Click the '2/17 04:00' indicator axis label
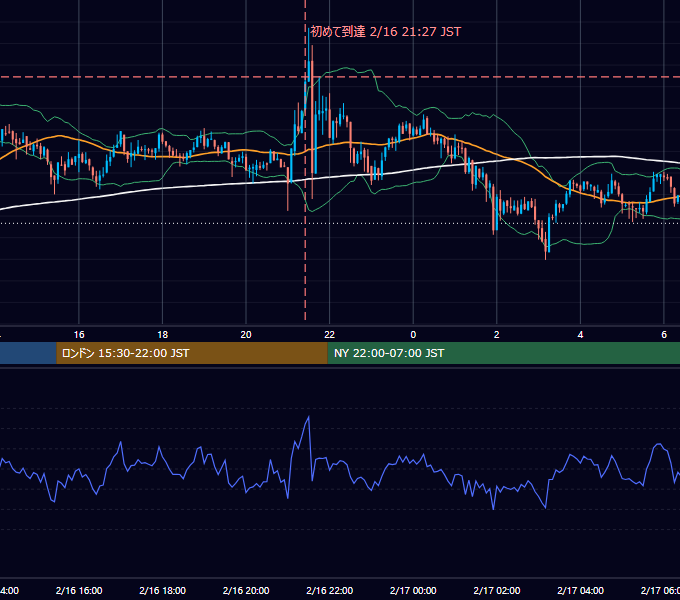The height and width of the screenshot is (600, 680). (580, 590)
